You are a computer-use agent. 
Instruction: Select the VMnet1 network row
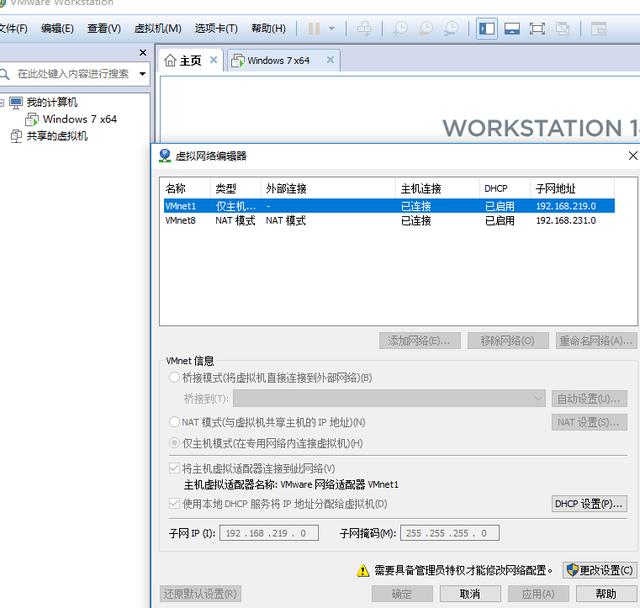click(x=389, y=206)
